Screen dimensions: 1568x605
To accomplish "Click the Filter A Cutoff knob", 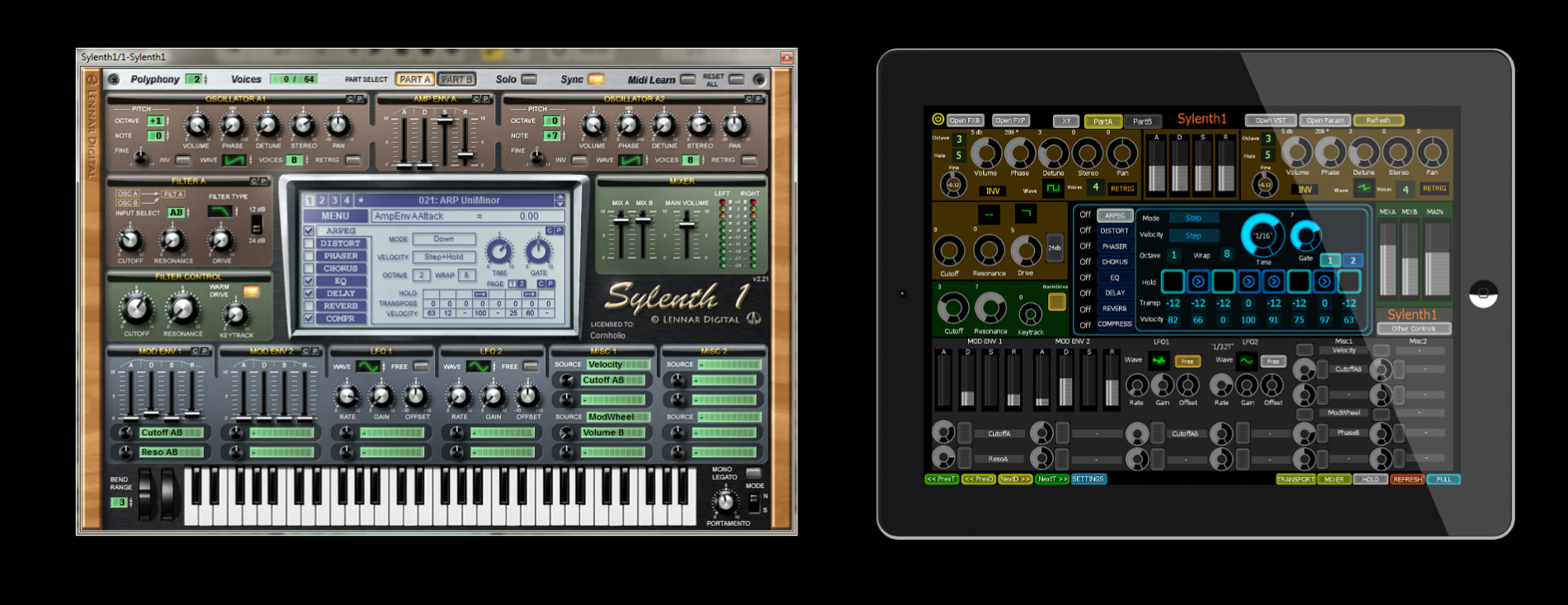I will (x=130, y=242).
